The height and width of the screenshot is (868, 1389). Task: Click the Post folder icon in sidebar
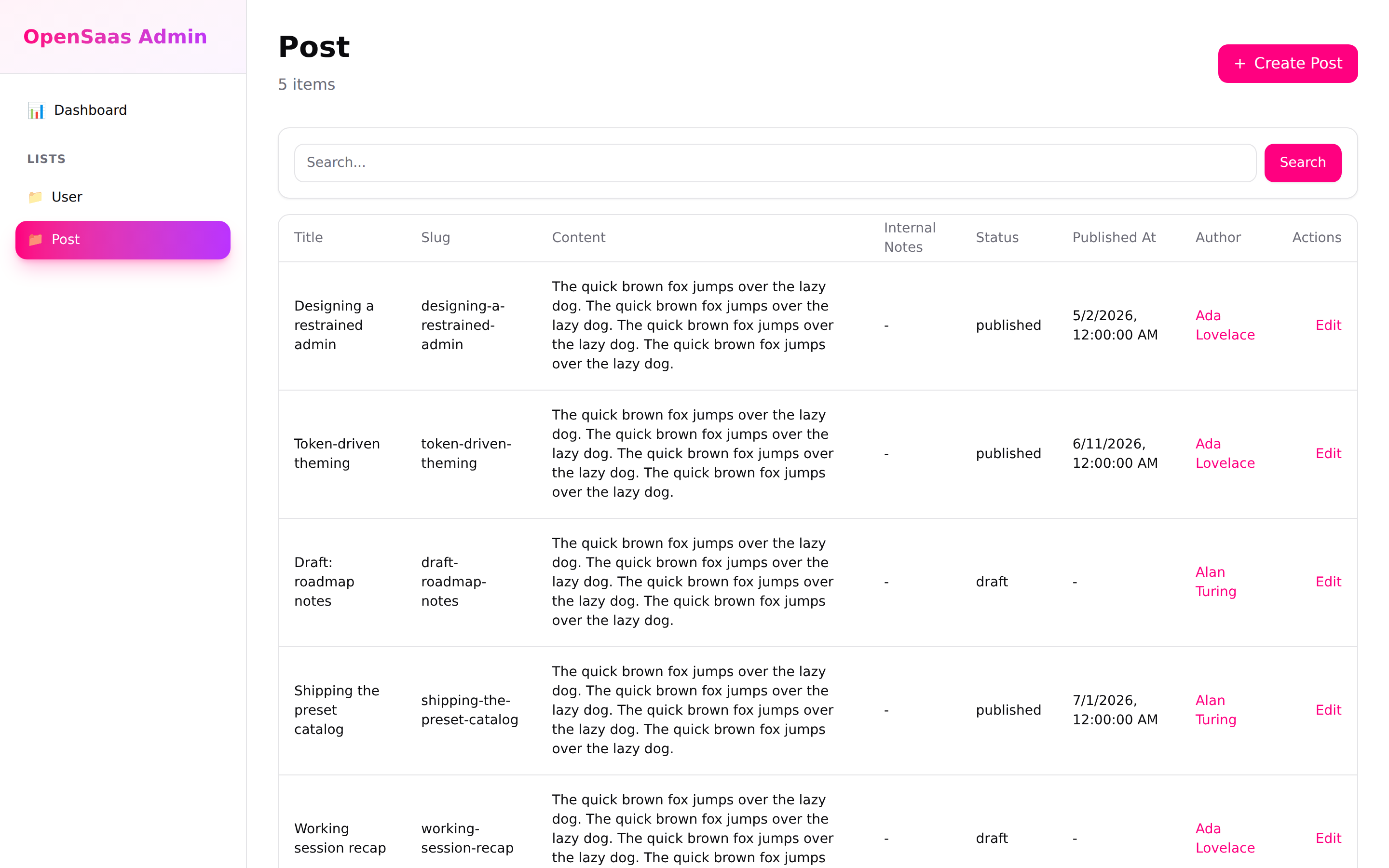[36, 239]
